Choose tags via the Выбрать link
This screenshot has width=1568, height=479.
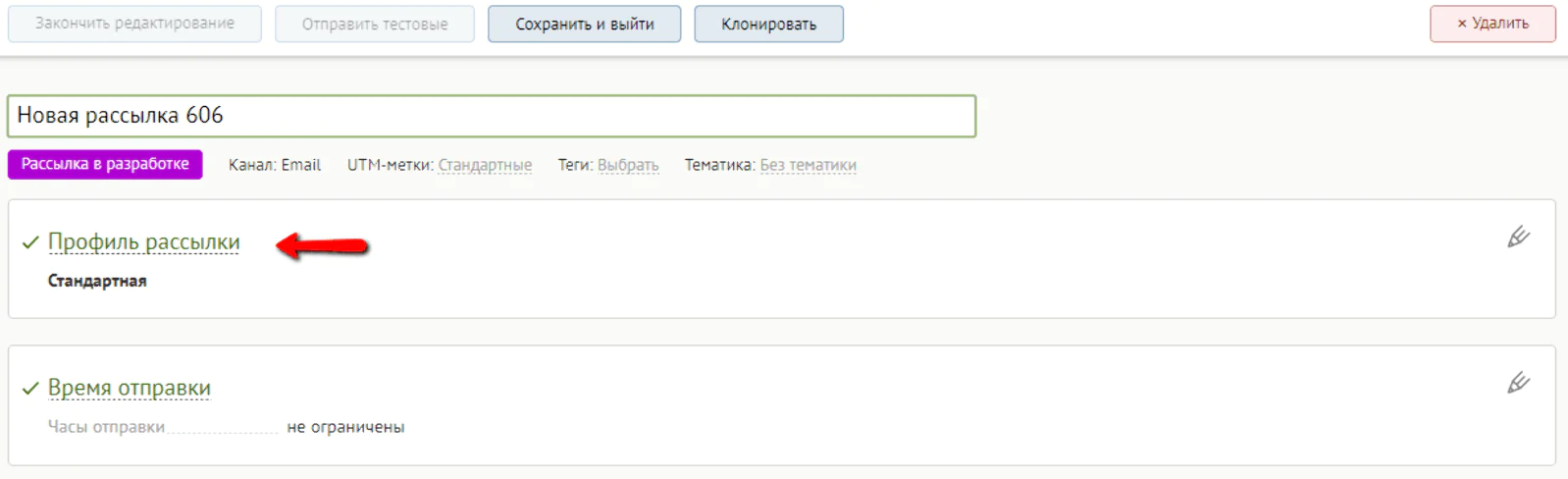click(x=628, y=165)
